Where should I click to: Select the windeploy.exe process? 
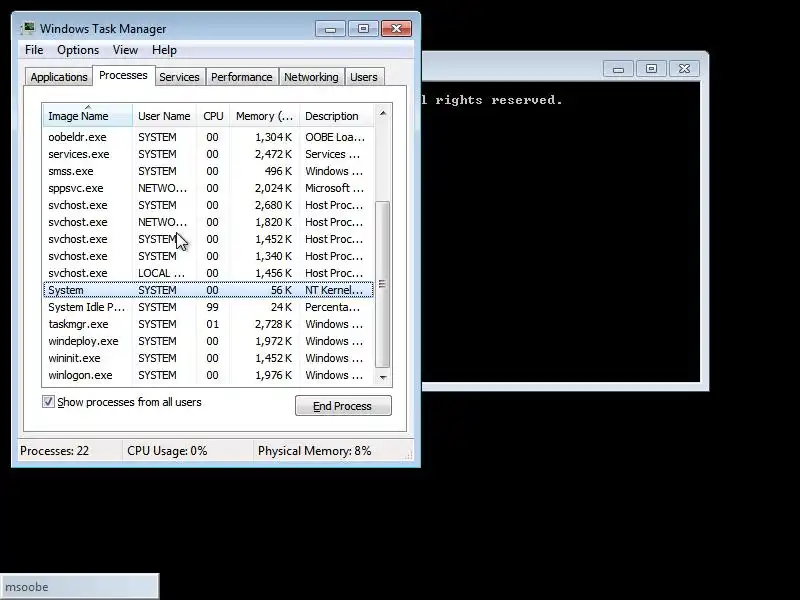[x=208, y=341]
